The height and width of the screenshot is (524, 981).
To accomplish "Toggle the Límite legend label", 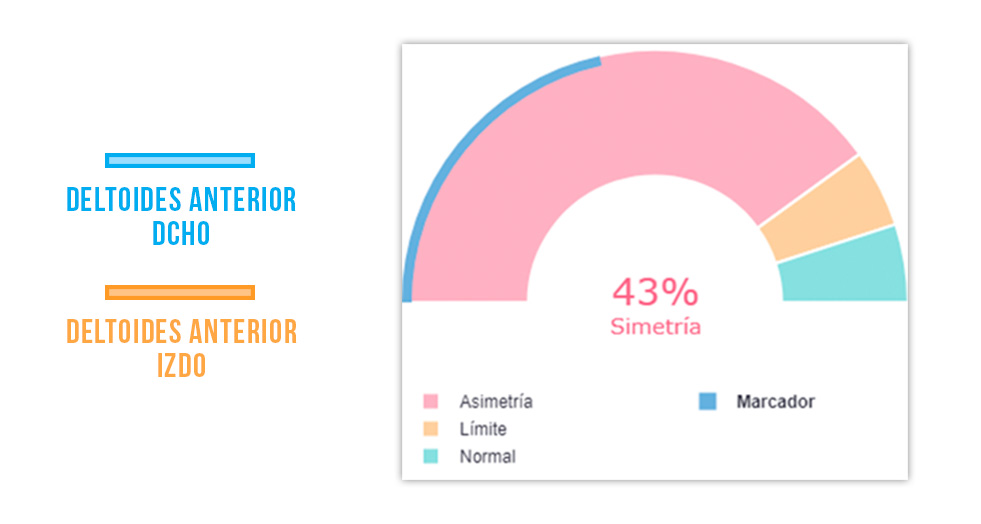I will tap(483, 429).
